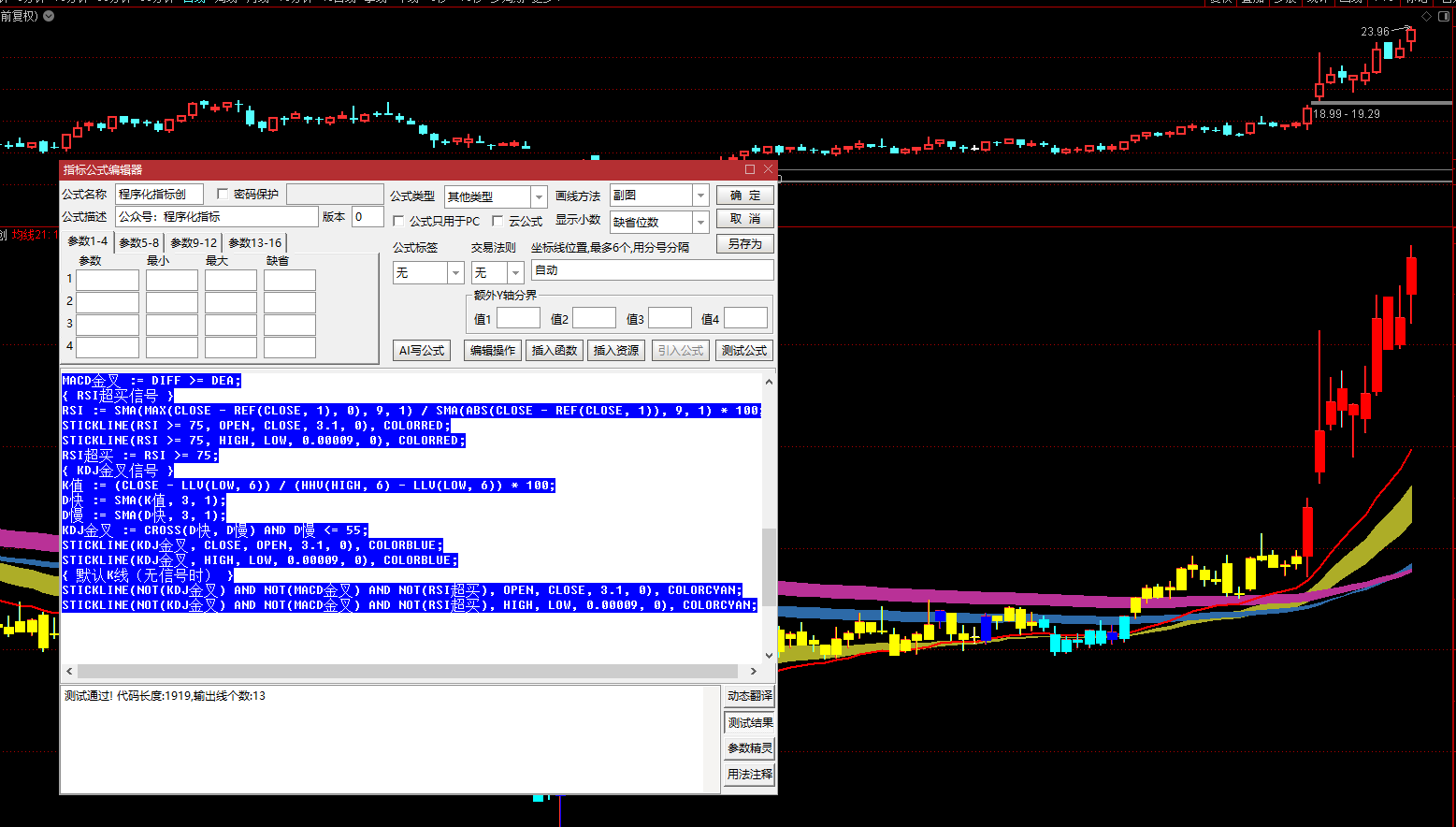
Task: Click the scroll-right arrow below the code
Action: 754,671
